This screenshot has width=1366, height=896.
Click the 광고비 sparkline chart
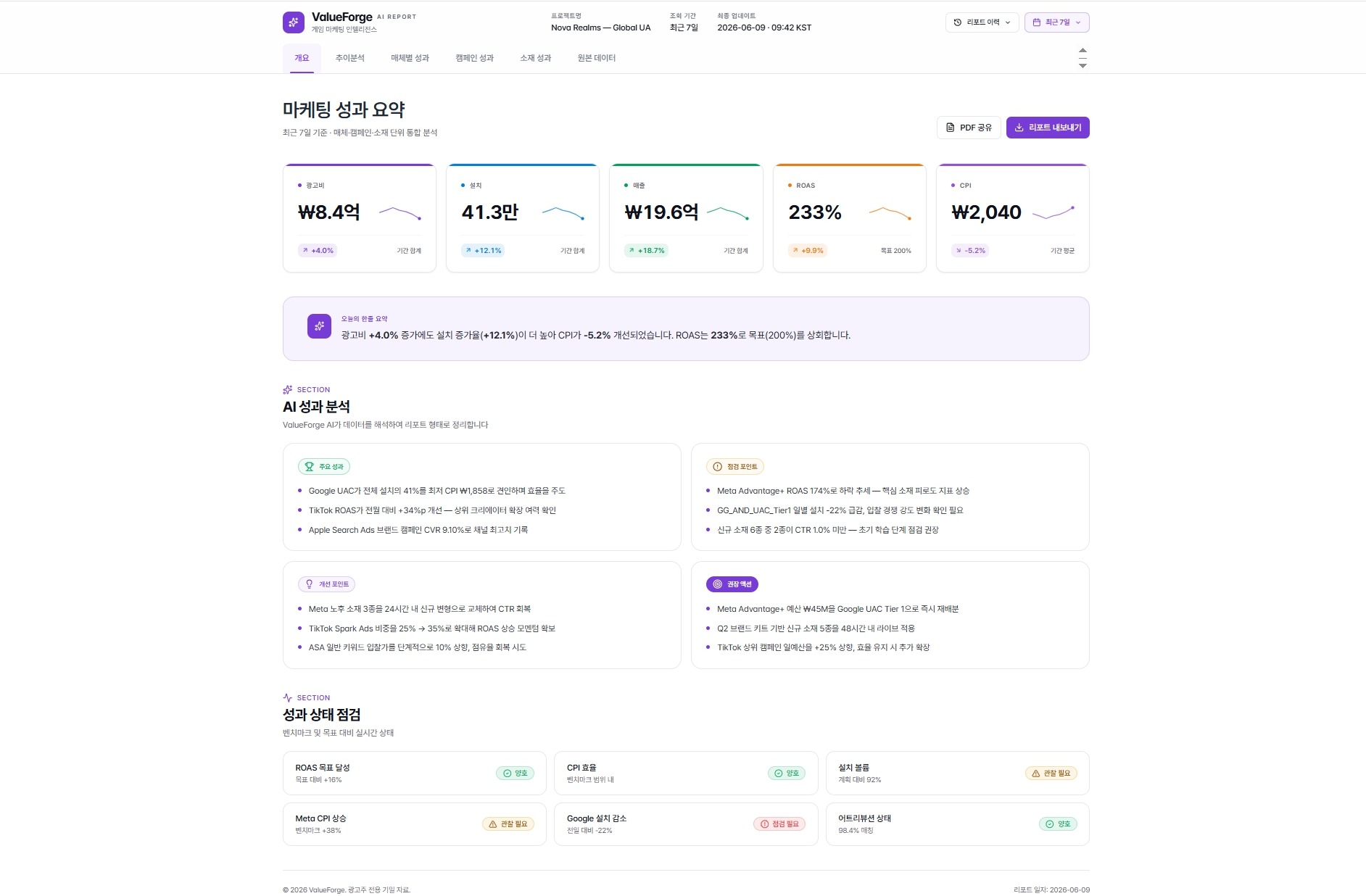pyautogui.click(x=400, y=213)
